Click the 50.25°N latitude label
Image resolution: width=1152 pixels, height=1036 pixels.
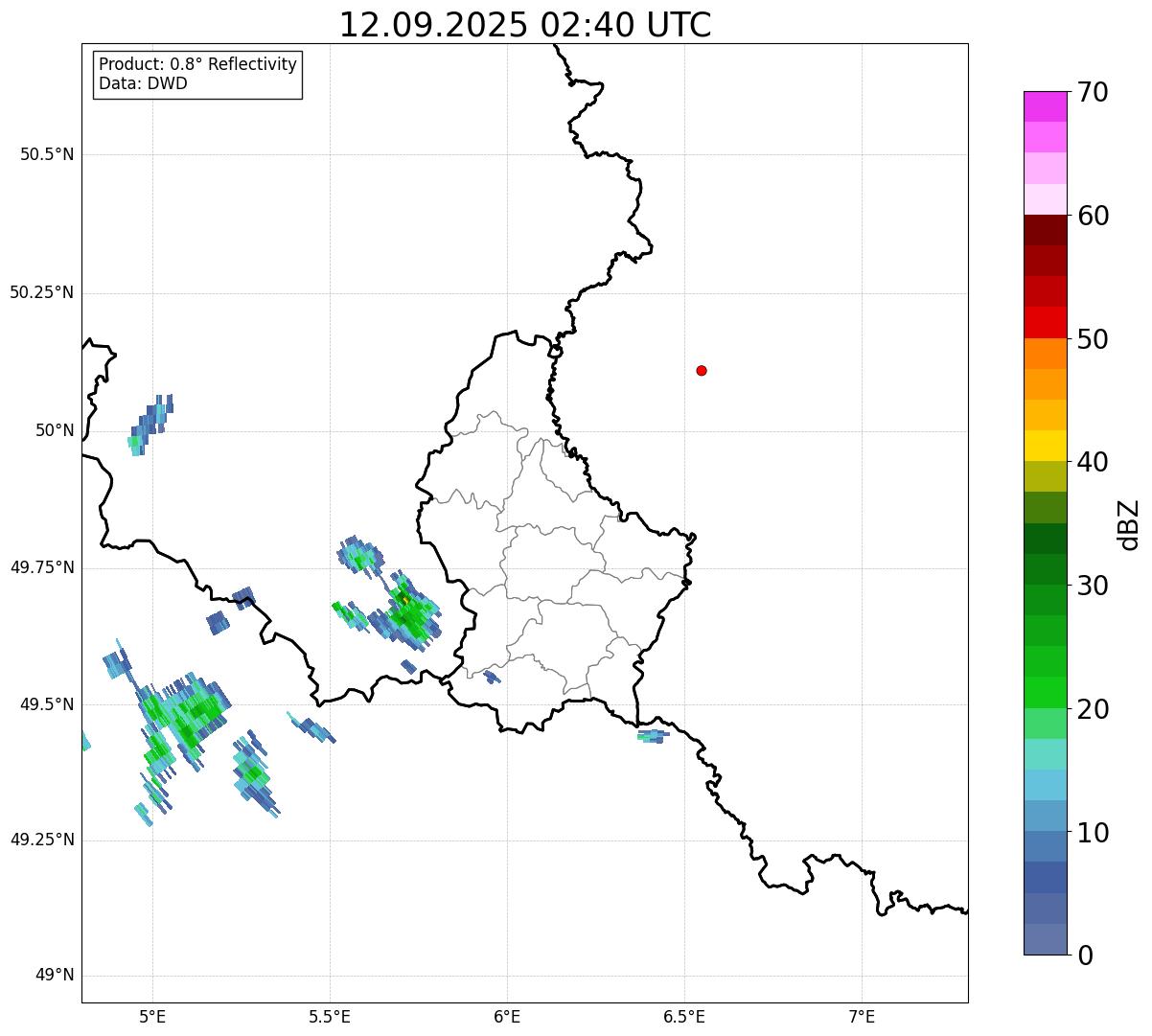pyautogui.click(x=42, y=292)
